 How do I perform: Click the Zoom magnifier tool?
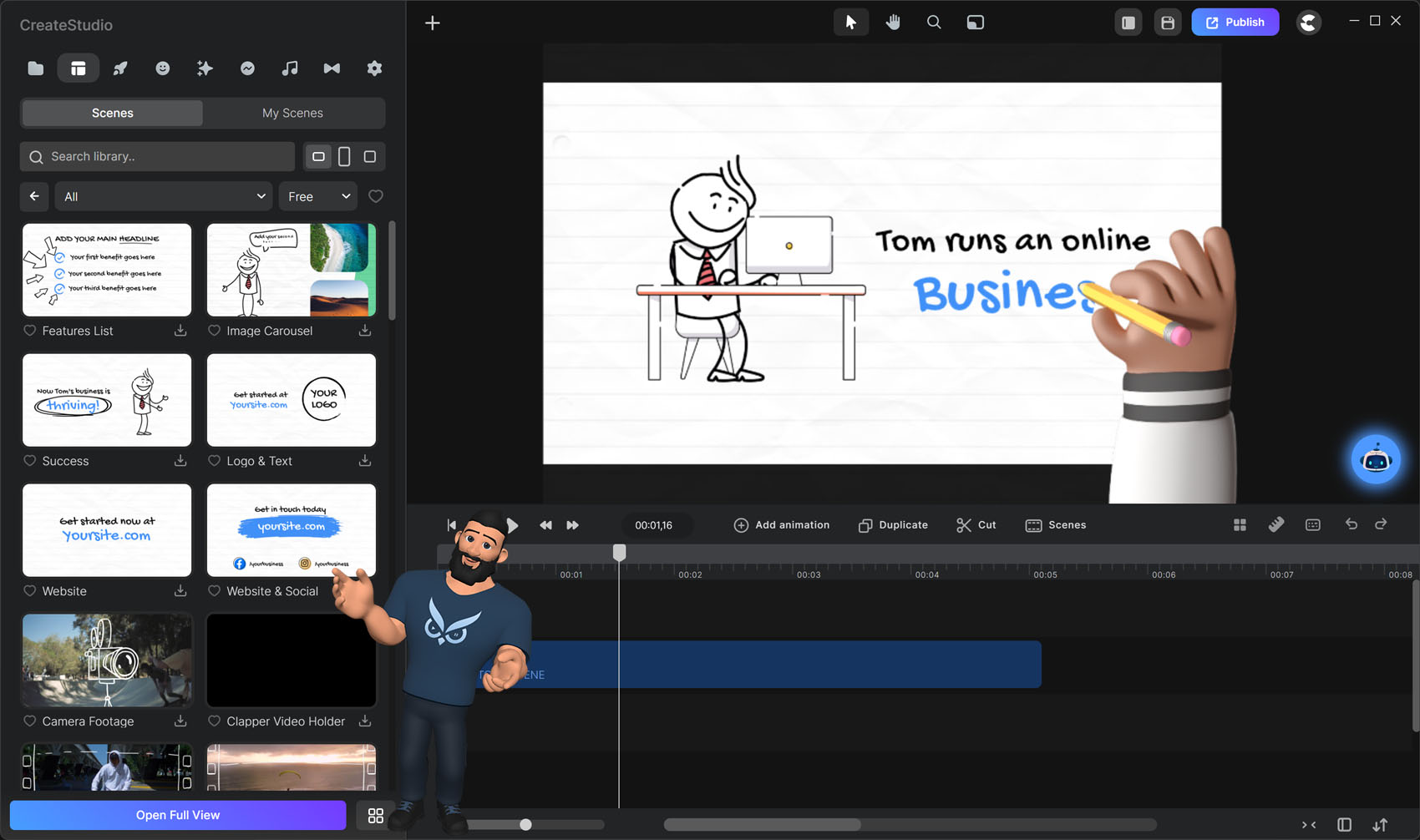click(934, 23)
